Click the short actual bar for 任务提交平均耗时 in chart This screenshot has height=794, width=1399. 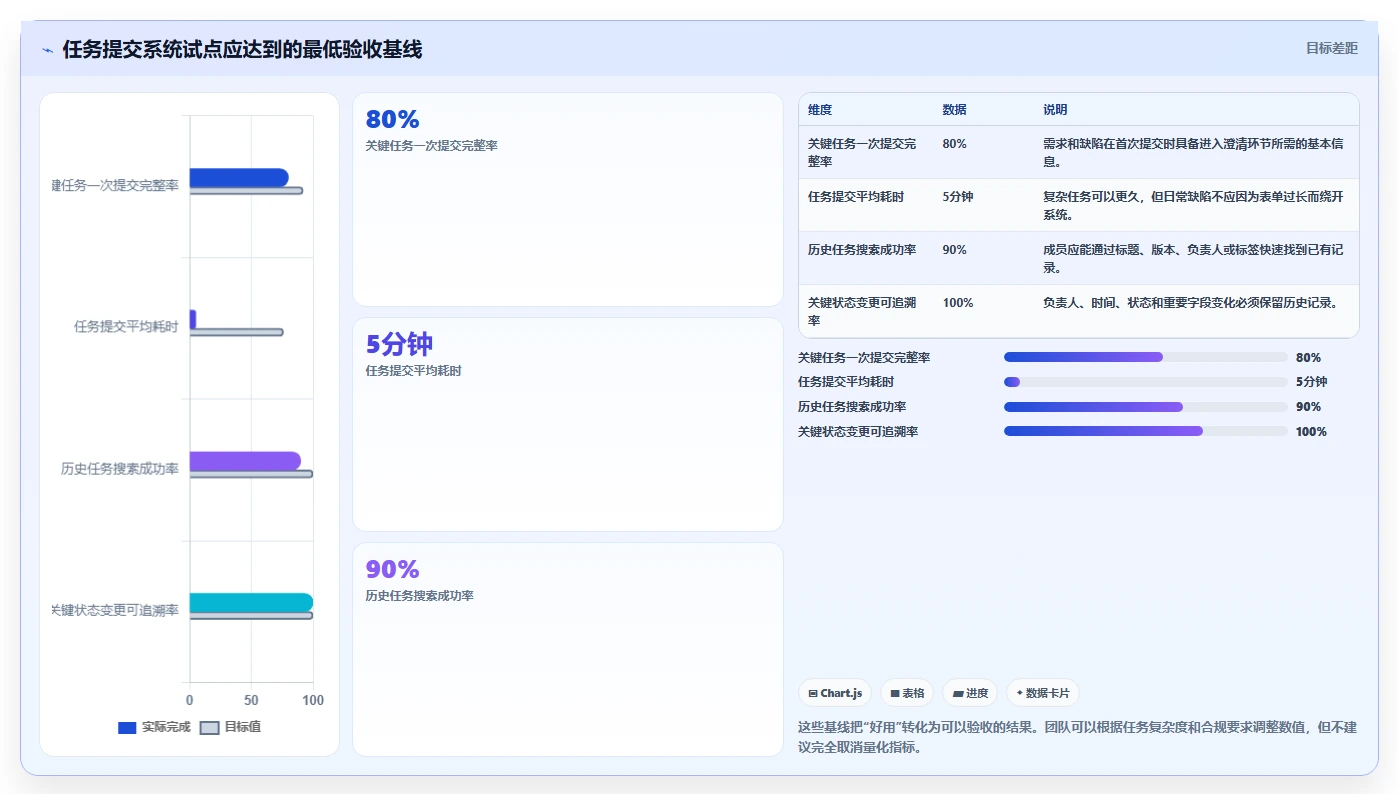pyautogui.click(x=193, y=319)
